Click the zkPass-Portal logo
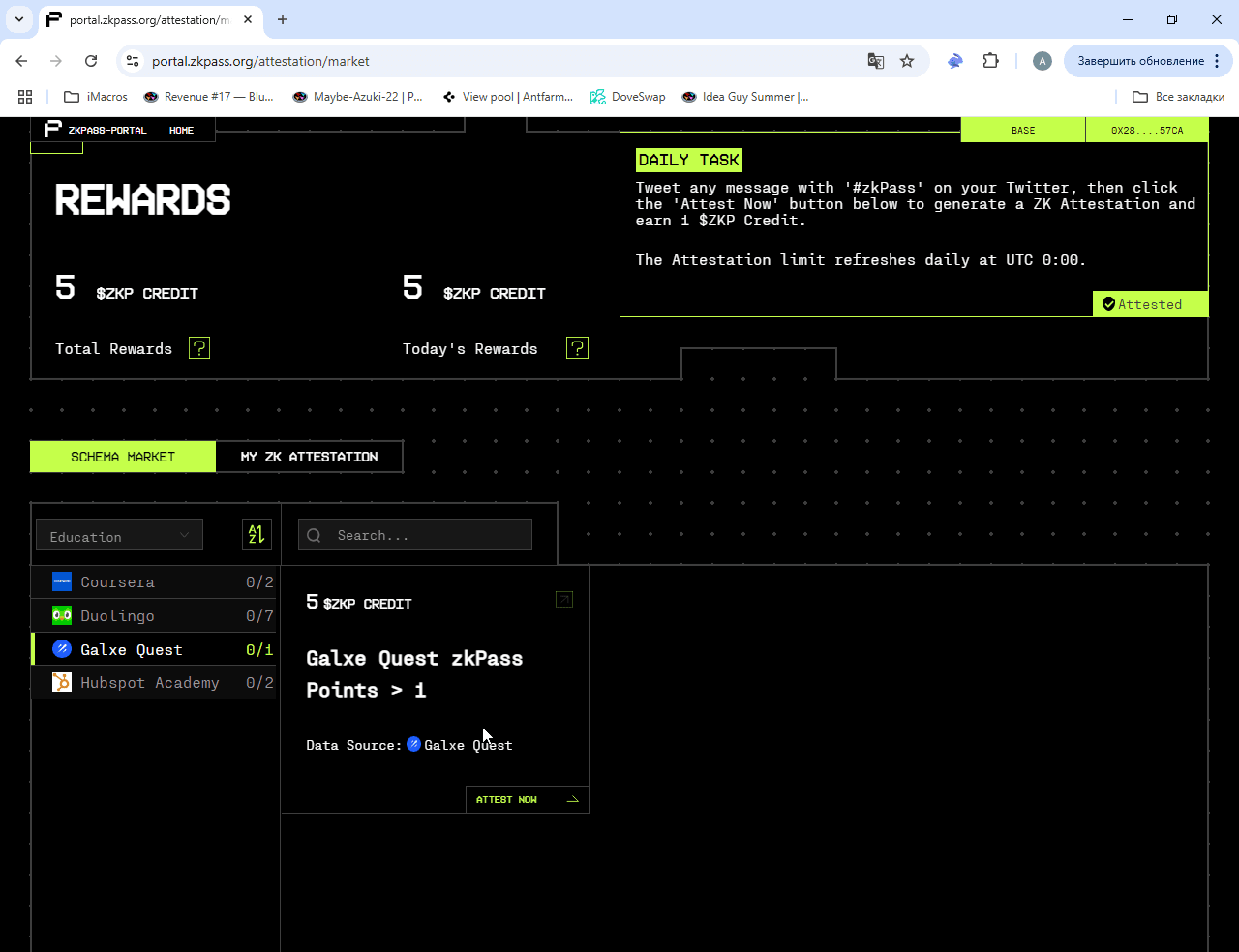1239x952 pixels. pyautogui.click(x=95, y=130)
